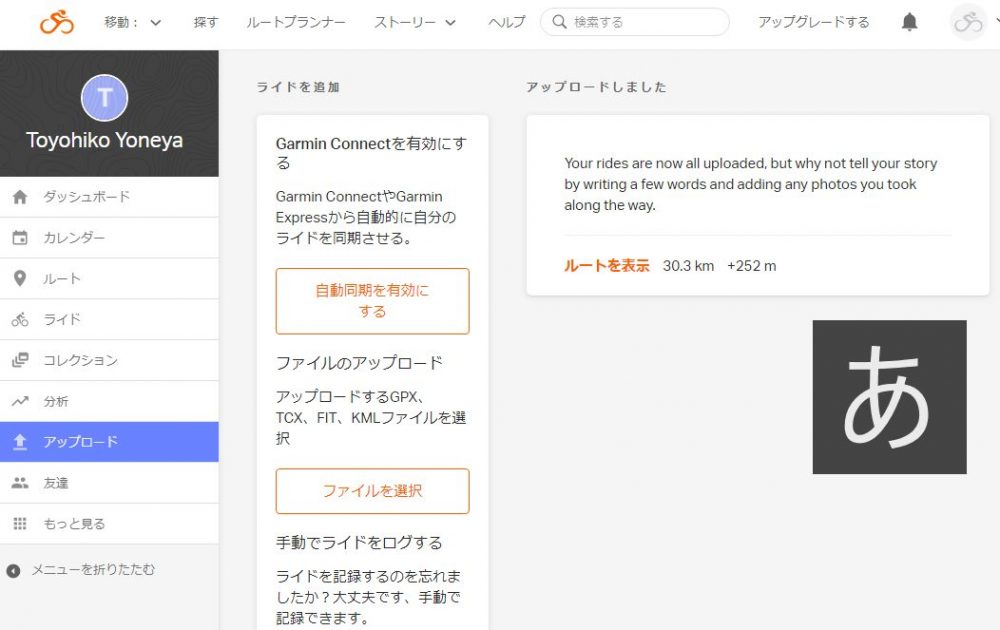Click the map pin icon beside ルート
1000x630 pixels.
[20, 279]
